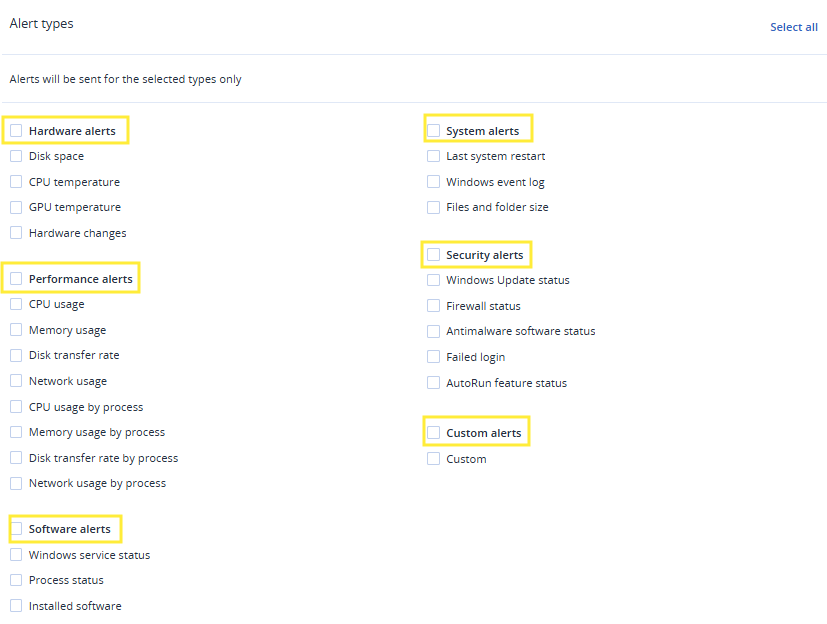The height and width of the screenshot is (624, 827).
Task: Check AutoRun feature status option
Action: point(434,382)
